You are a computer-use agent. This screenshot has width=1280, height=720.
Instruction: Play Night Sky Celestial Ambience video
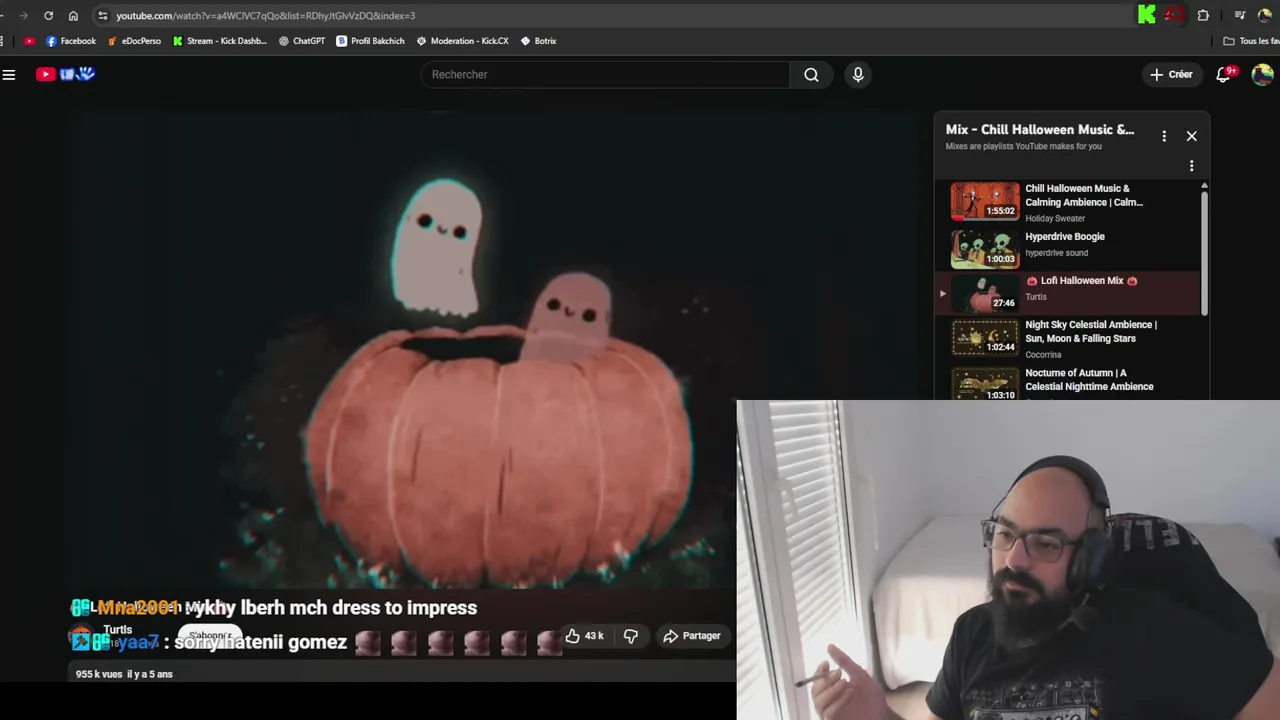[1066, 339]
